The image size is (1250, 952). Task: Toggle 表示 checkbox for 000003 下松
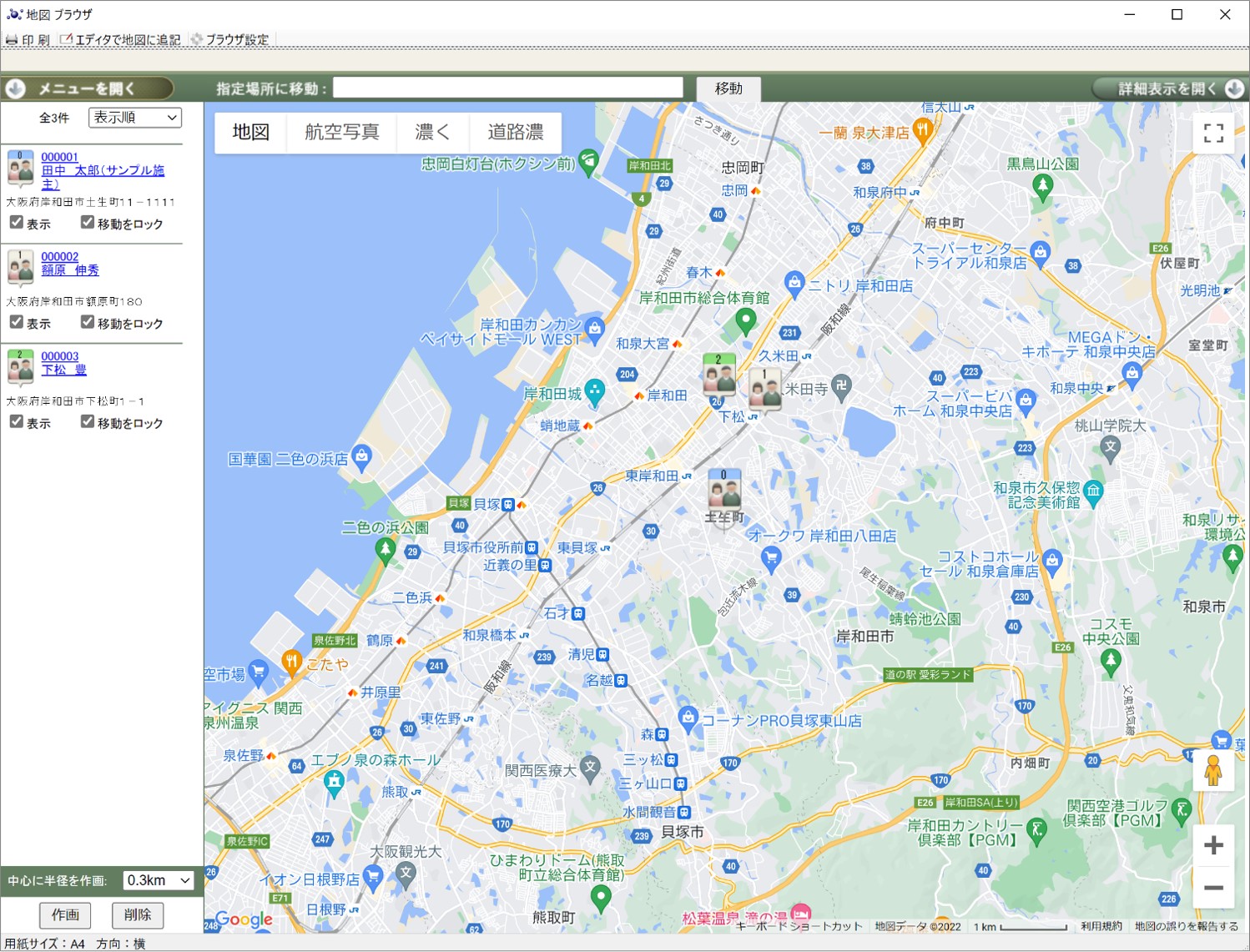point(16,421)
